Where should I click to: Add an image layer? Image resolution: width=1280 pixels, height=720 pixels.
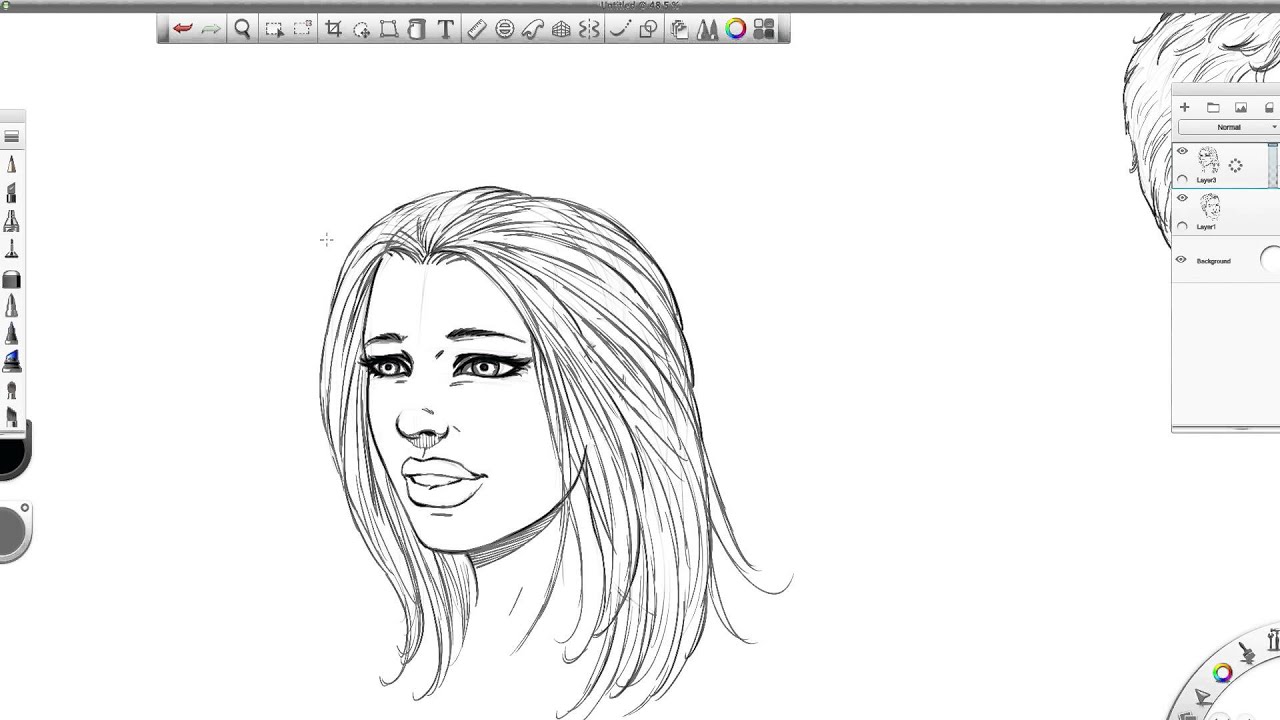click(1241, 107)
